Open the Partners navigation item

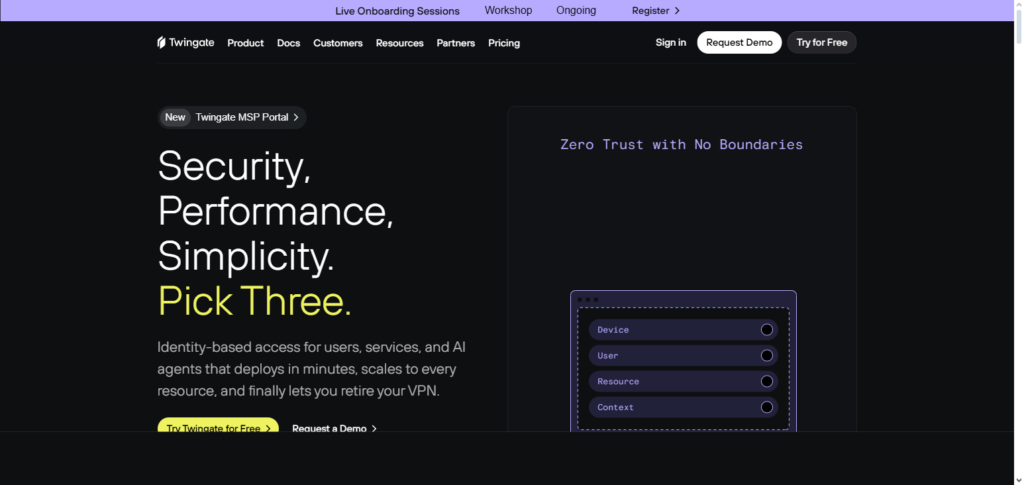[x=455, y=43]
